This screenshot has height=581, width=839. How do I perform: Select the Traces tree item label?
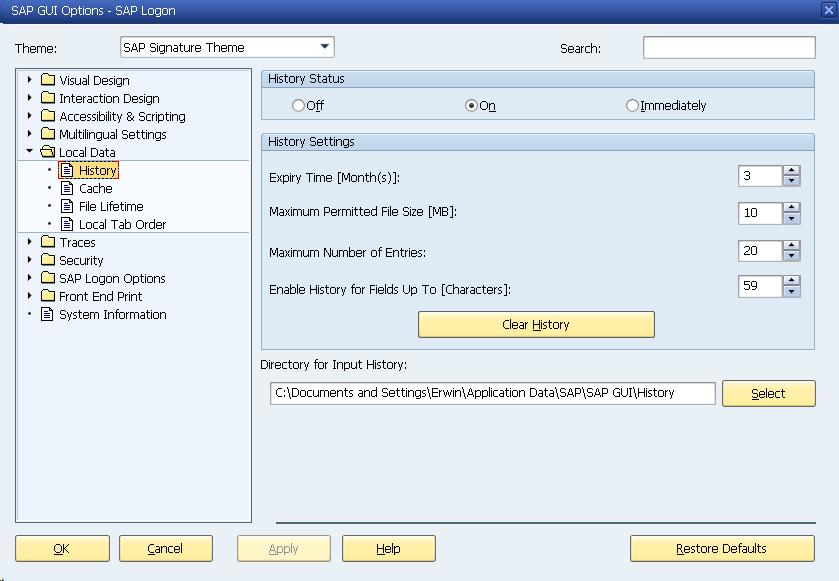[x=78, y=242]
